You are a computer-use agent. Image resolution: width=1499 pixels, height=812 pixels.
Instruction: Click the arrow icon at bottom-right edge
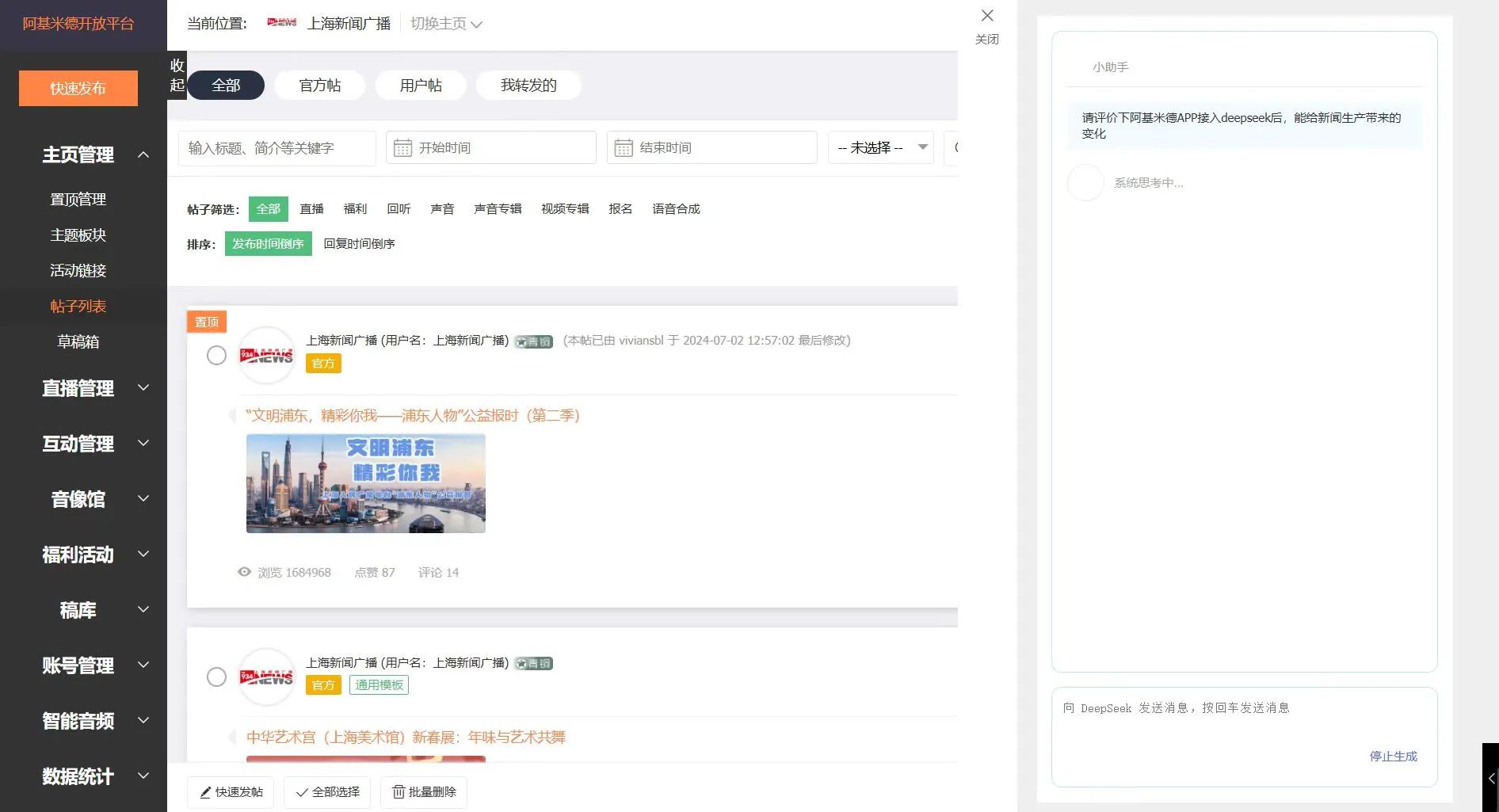pos(1490,778)
